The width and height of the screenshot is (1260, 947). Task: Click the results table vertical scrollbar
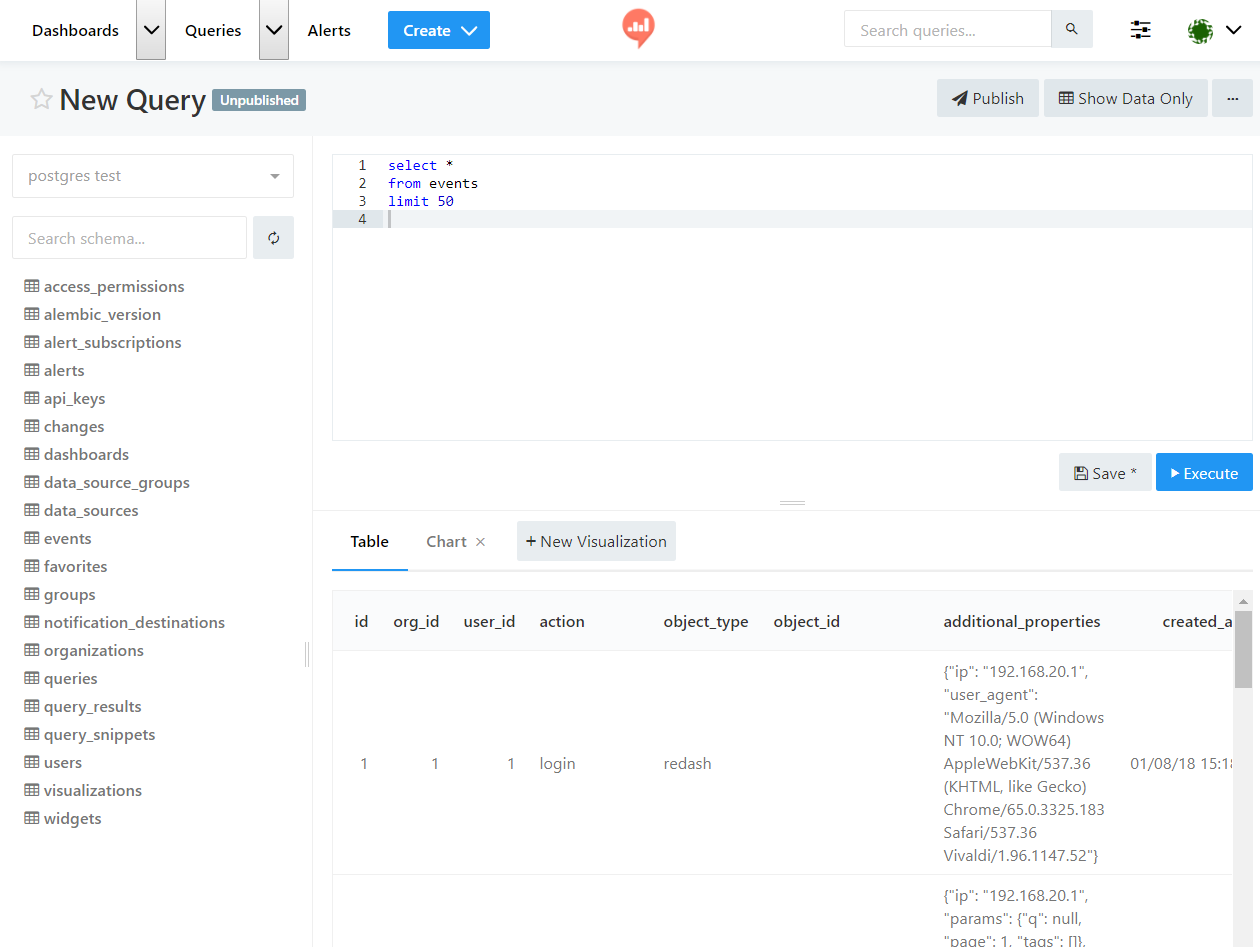coord(1243,650)
